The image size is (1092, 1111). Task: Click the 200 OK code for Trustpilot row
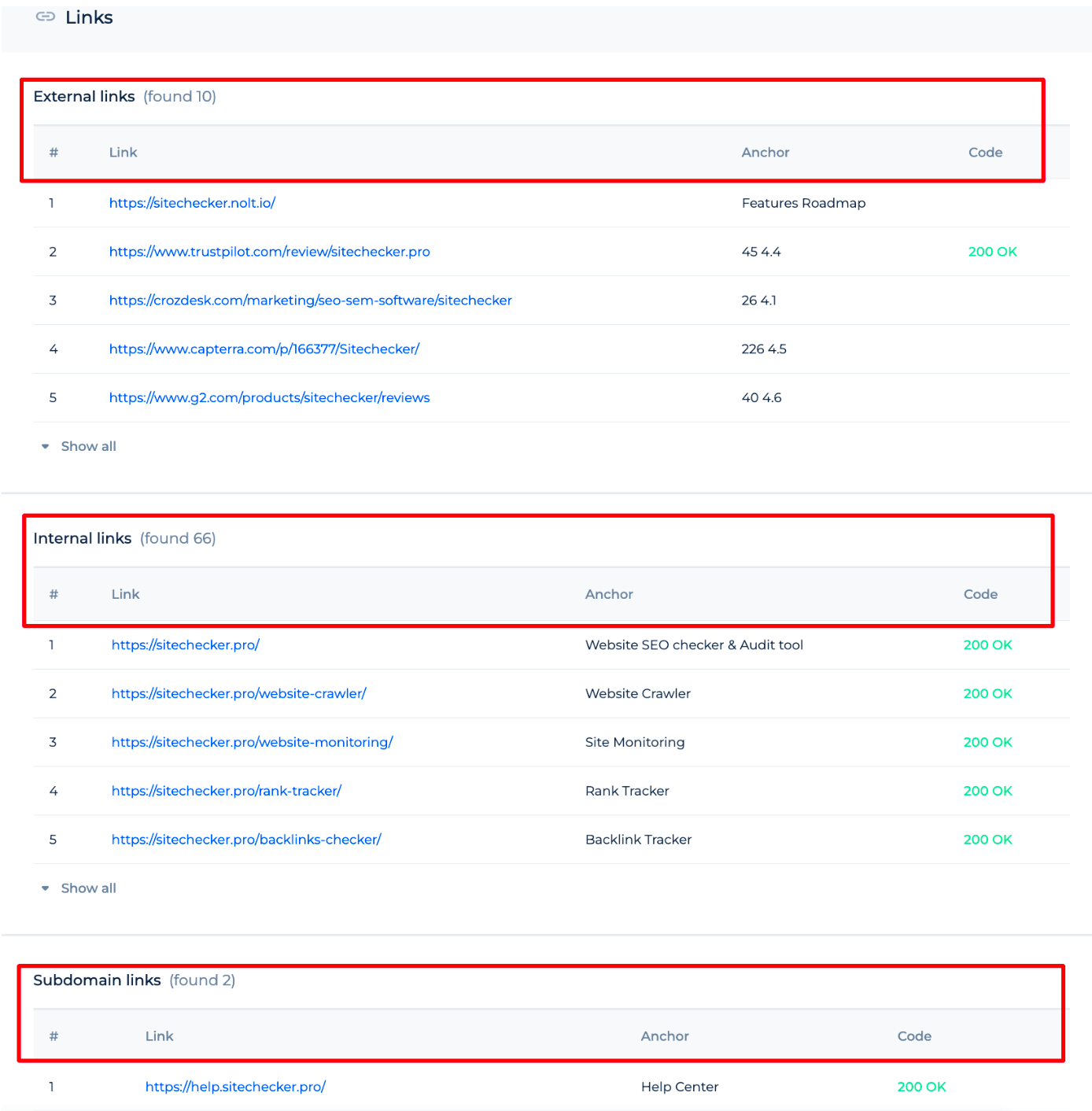[x=992, y=252]
